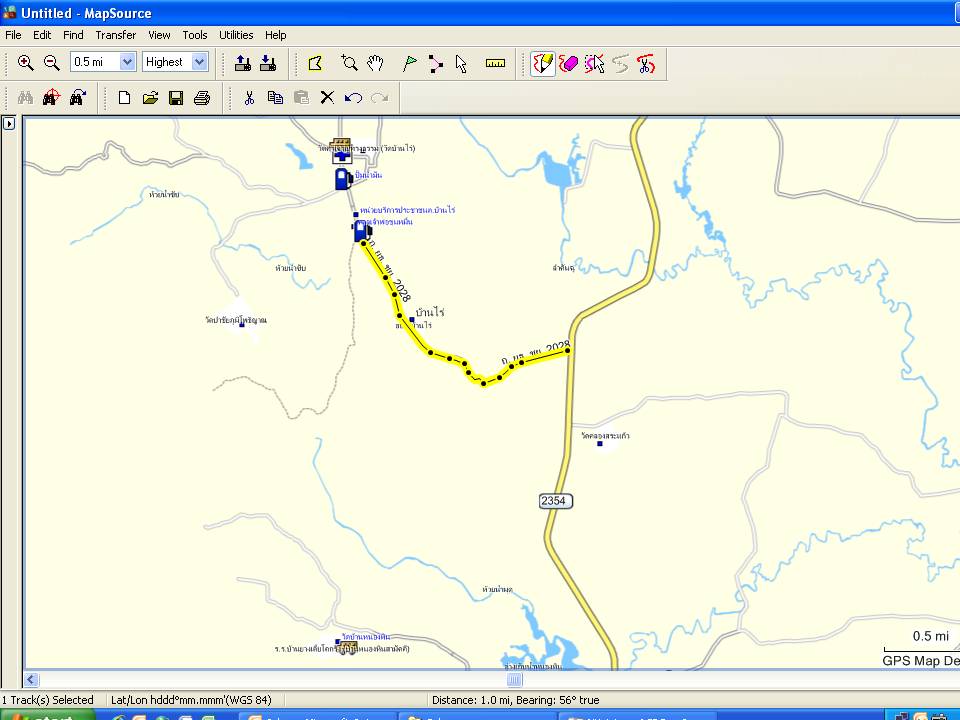Image resolution: width=960 pixels, height=720 pixels.
Task: Click highway 2354 label on the map
Action: (x=556, y=500)
